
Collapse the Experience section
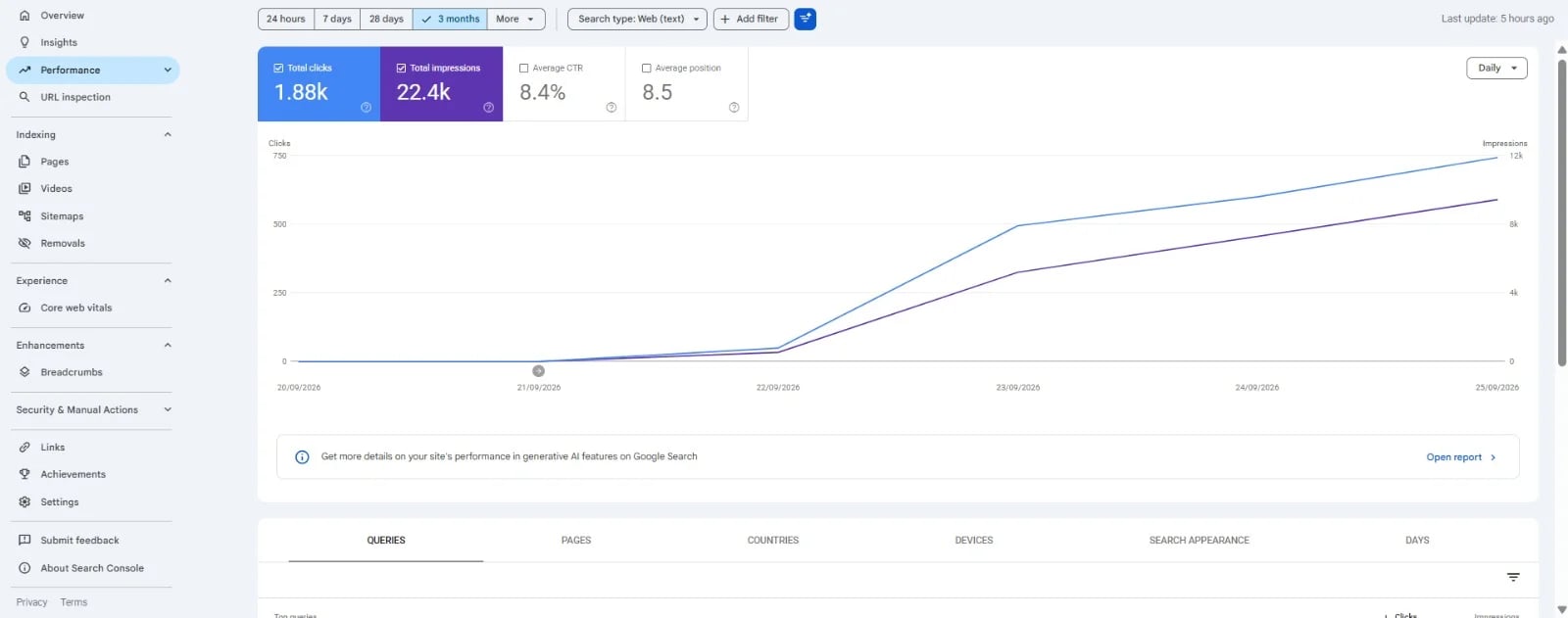[168, 280]
